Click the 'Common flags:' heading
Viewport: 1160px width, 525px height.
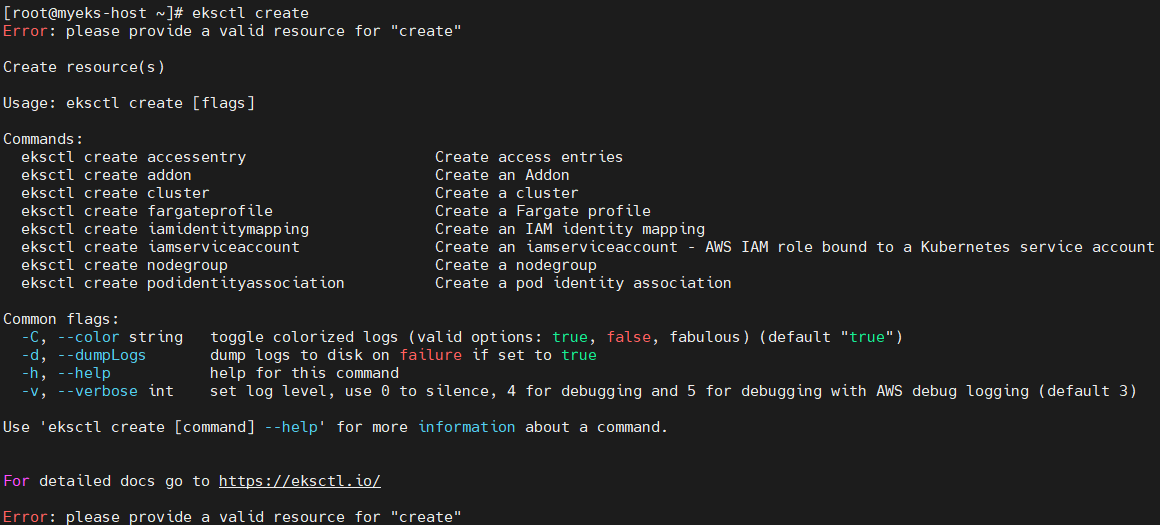[x=61, y=319]
